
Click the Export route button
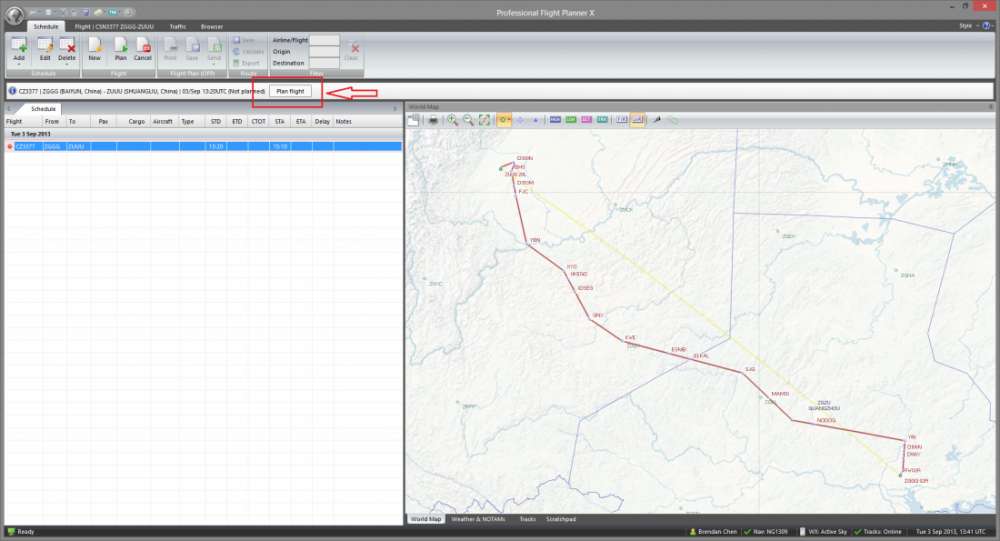pyautogui.click(x=246, y=63)
